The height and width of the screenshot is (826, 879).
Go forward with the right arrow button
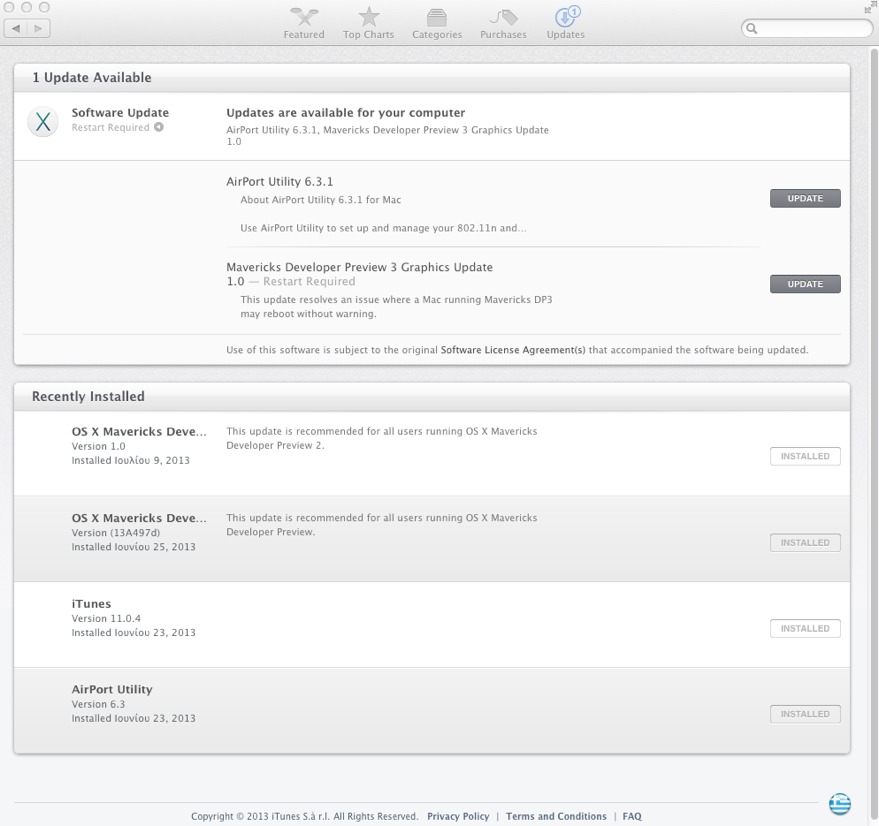click(x=38, y=28)
